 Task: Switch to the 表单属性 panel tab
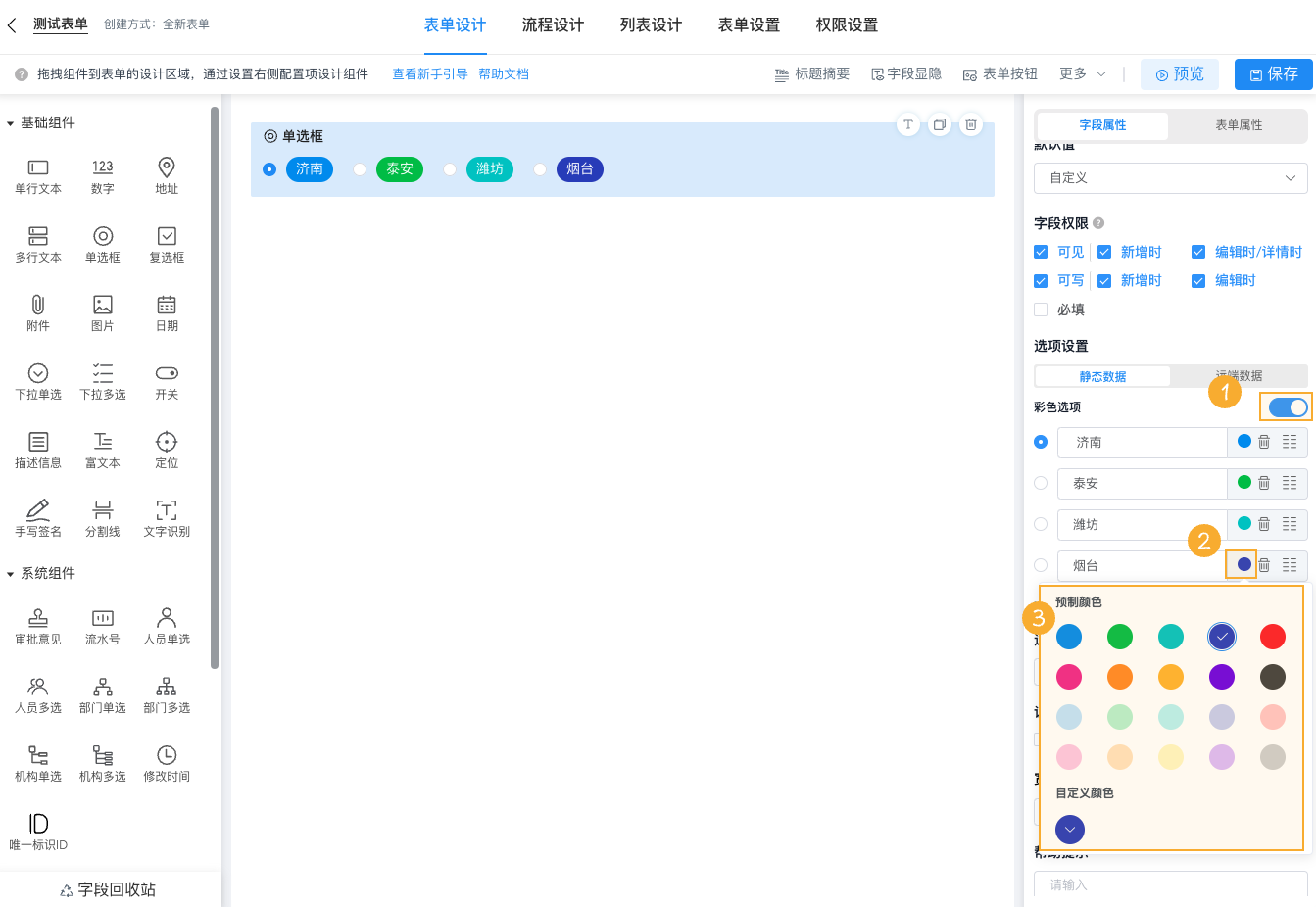1238,125
